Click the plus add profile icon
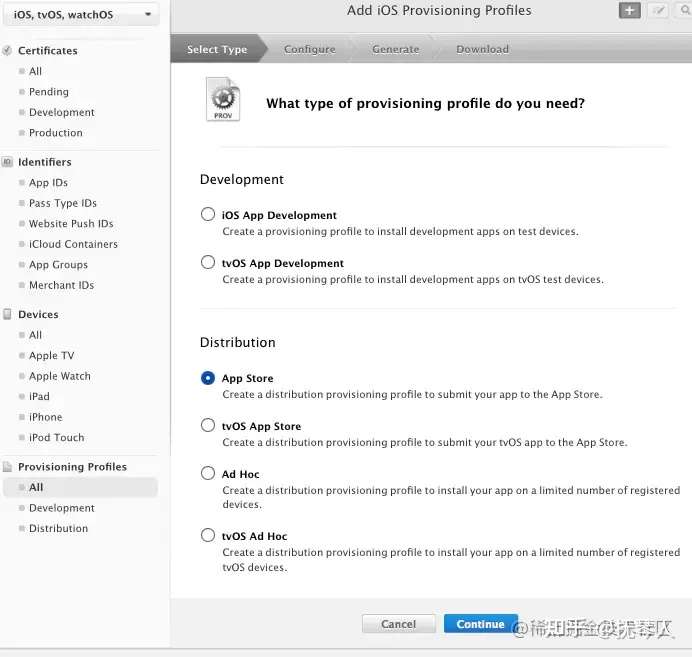 pos(629,11)
